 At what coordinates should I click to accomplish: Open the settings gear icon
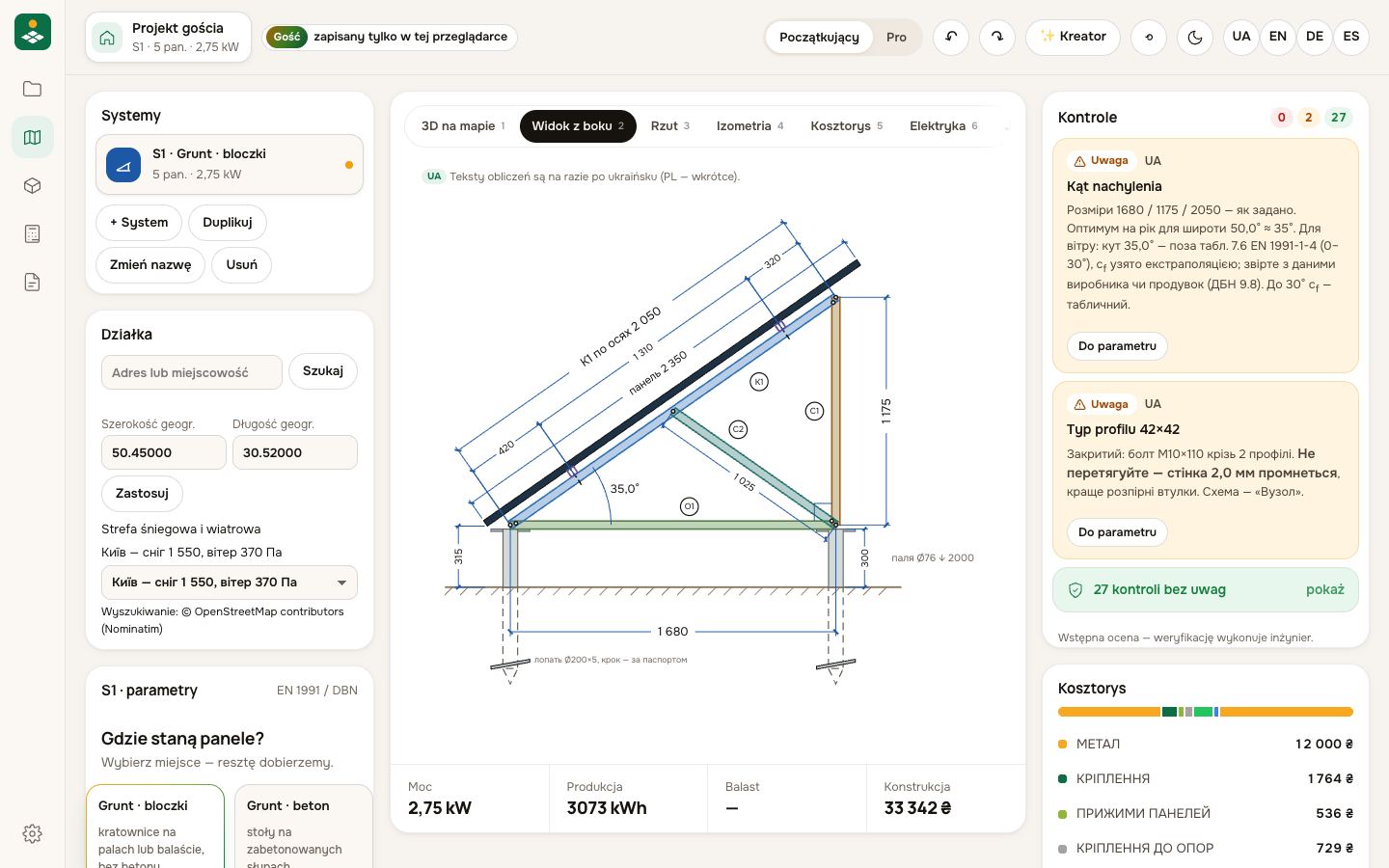click(32, 833)
